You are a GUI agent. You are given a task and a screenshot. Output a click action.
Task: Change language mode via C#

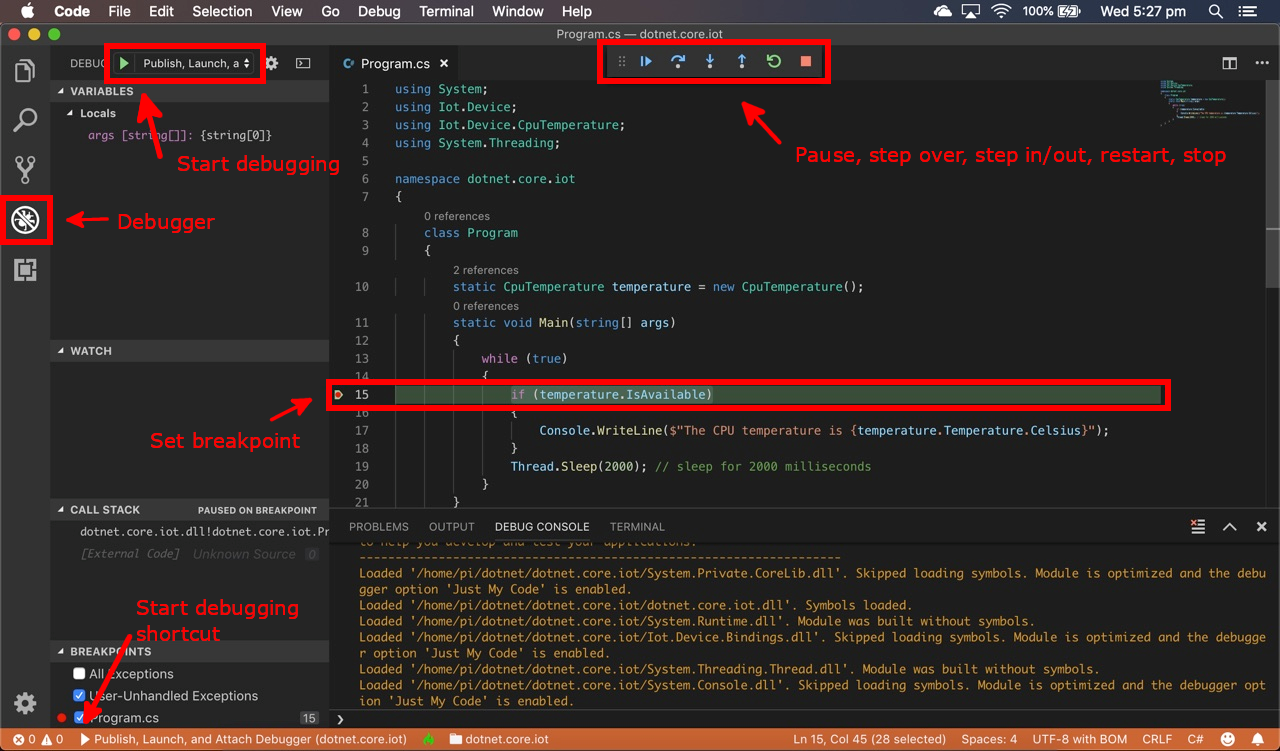click(x=1195, y=739)
